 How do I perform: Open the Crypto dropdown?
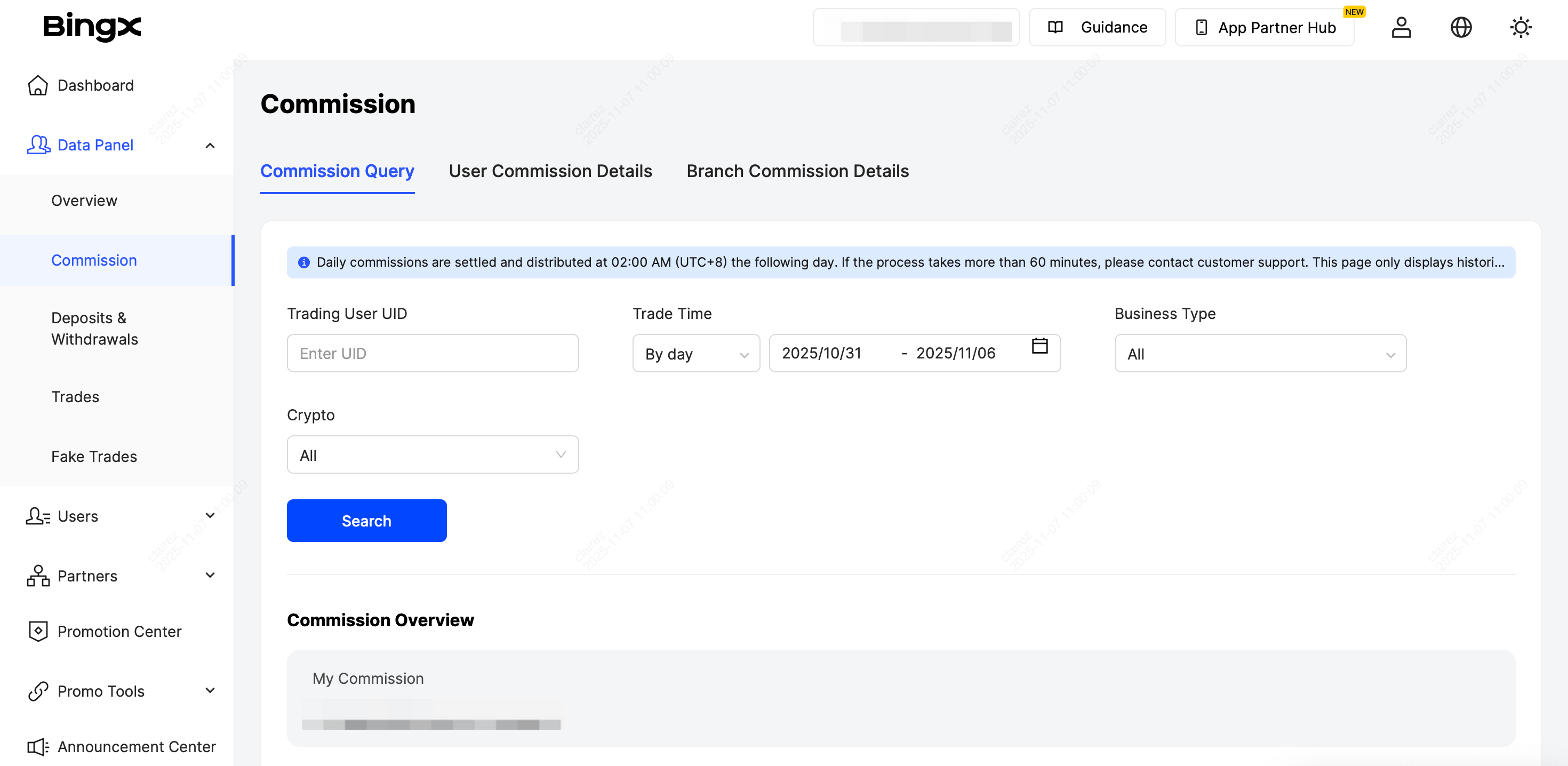pos(432,455)
